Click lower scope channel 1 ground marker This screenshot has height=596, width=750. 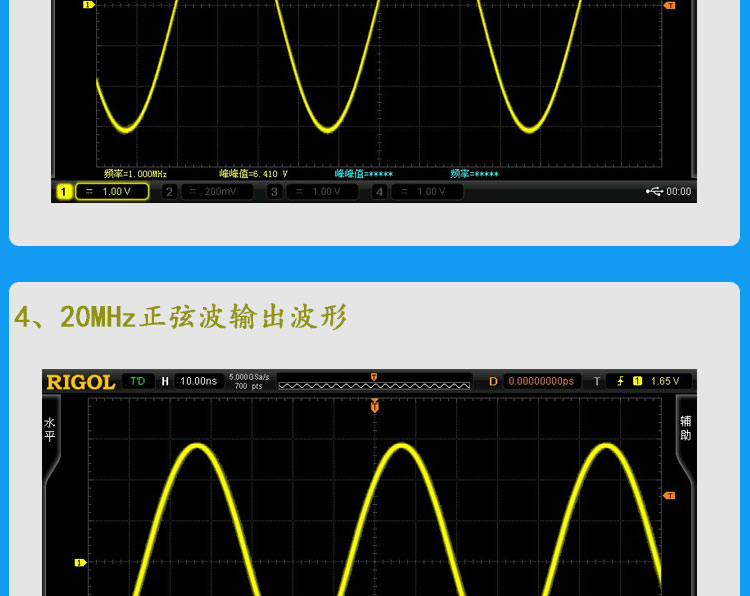pyautogui.click(x=80, y=563)
